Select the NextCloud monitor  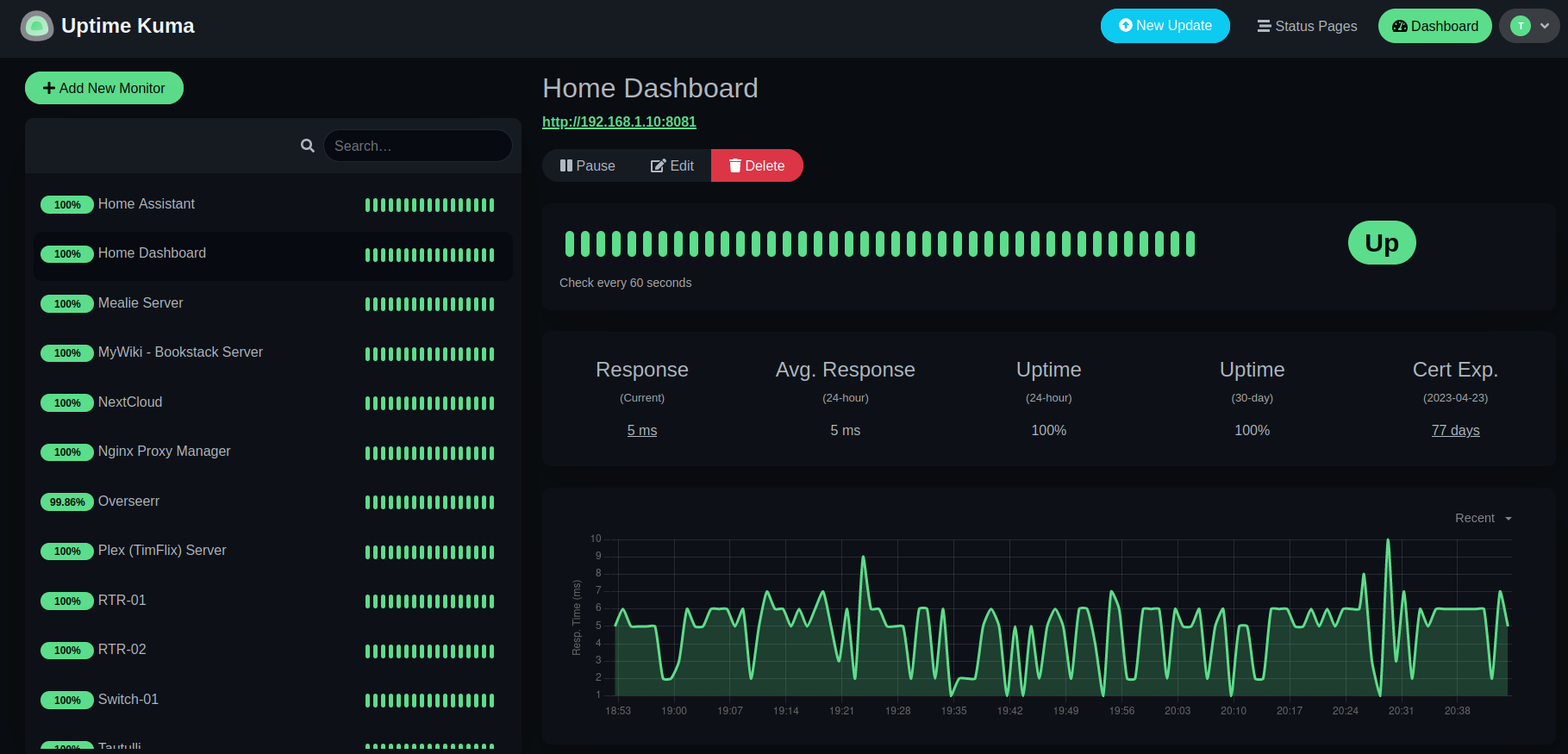click(272, 402)
